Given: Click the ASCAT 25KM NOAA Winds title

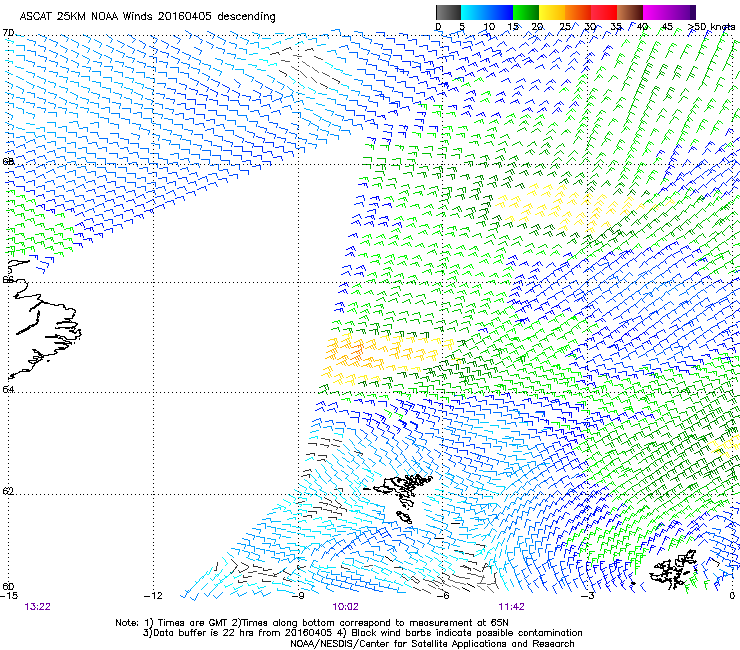Looking at the screenshot, I should tap(147, 17).
